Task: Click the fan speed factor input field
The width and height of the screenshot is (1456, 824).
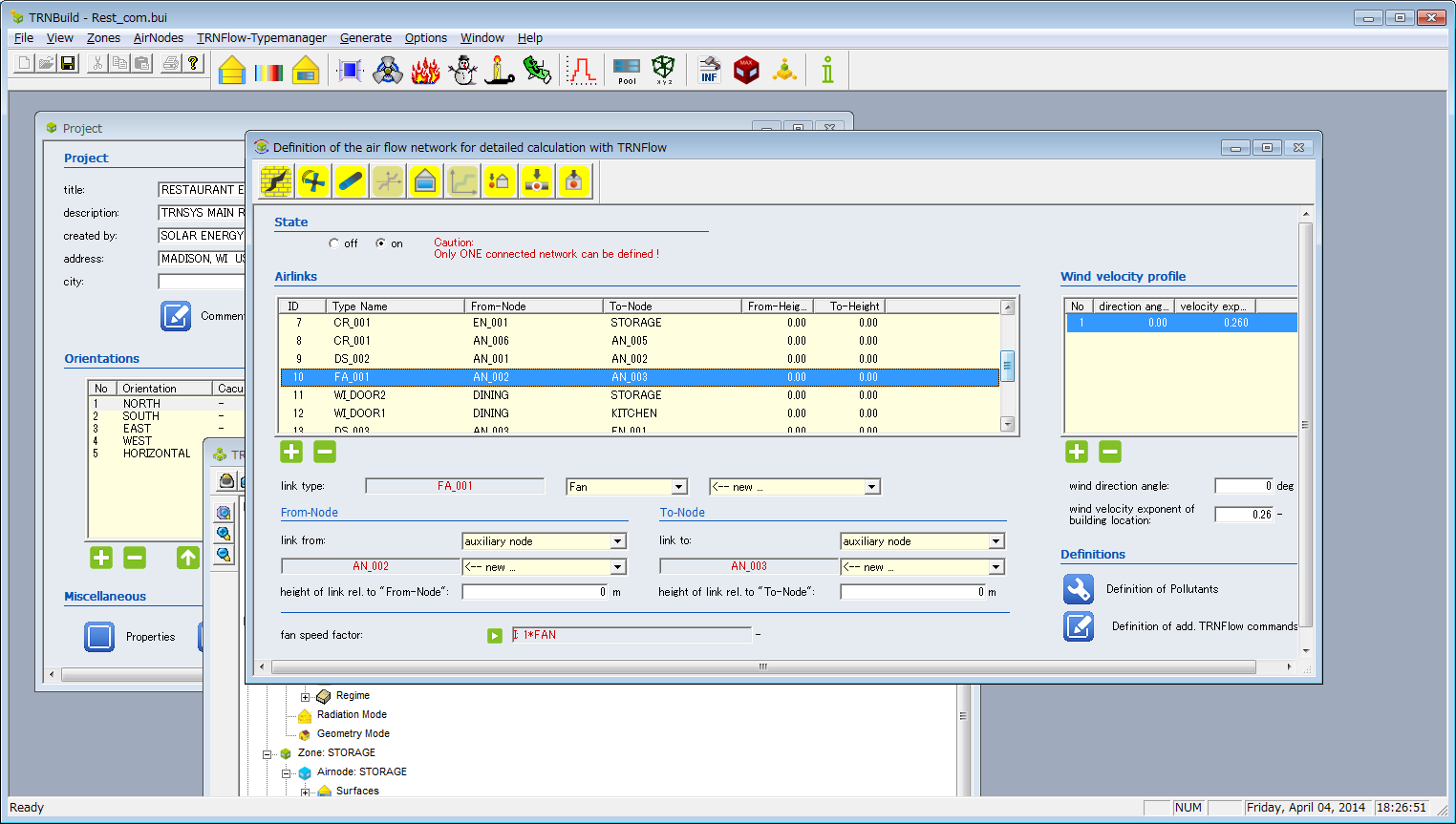Action: pos(632,635)
